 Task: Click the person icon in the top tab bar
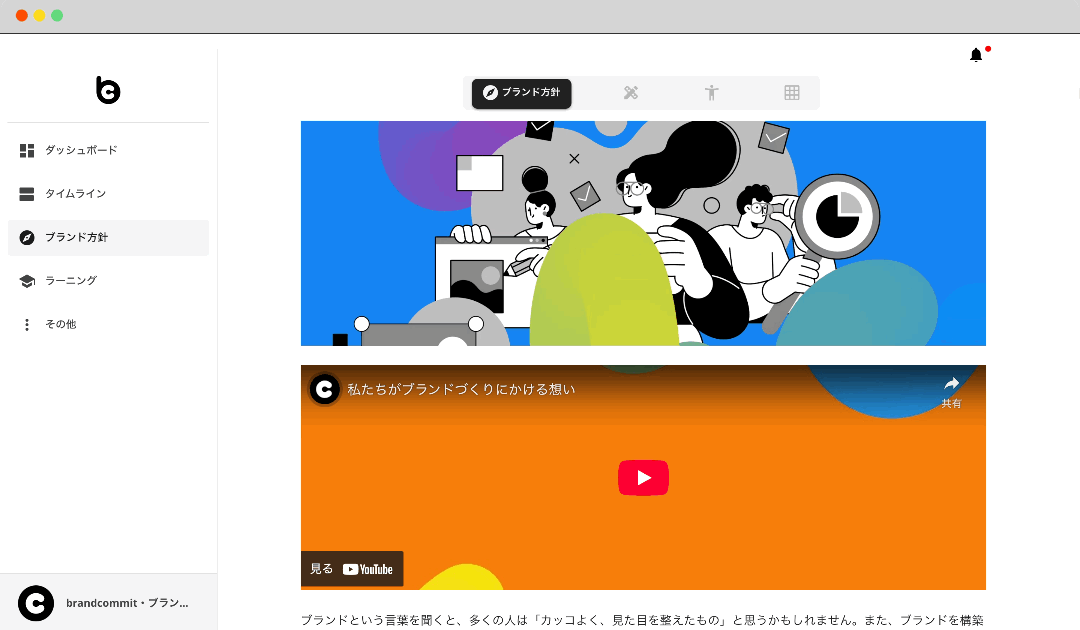tap(711, 92)
